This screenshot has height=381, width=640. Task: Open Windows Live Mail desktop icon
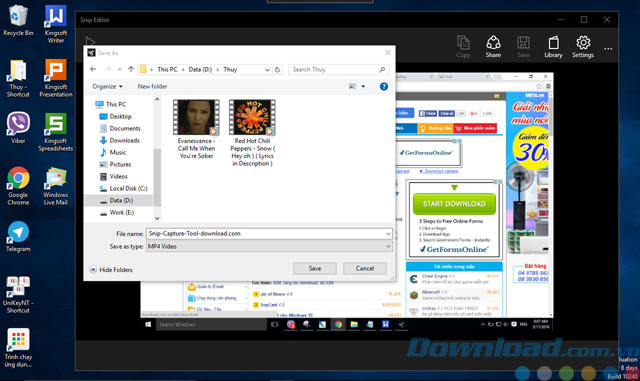click(x=56, y=186)
